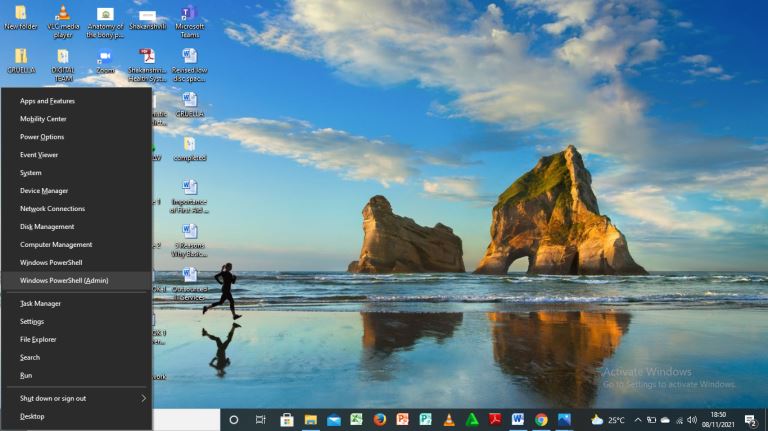The width and height of the screenshot is (768, 431).
Task: Open Task Manager from the menu
Action: [x=76, y=303]
